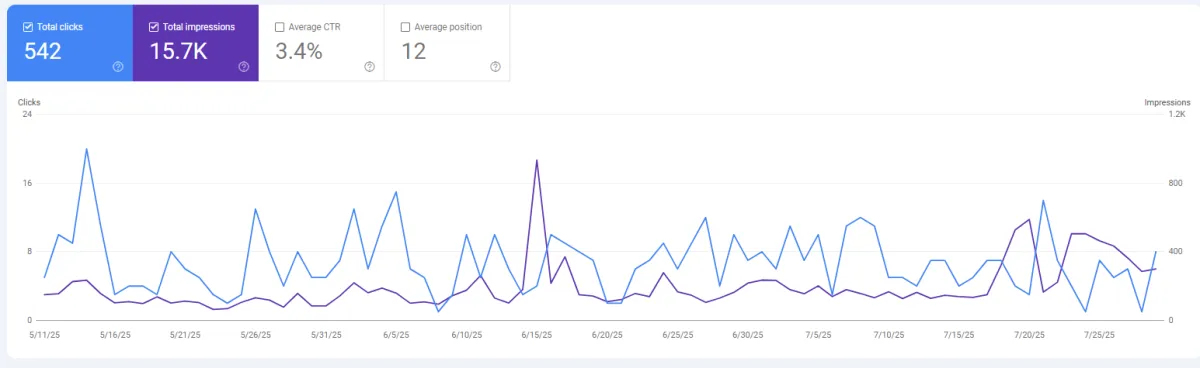Enable the Average position checkbox
1200x368 pixels.
click(405, 27)
